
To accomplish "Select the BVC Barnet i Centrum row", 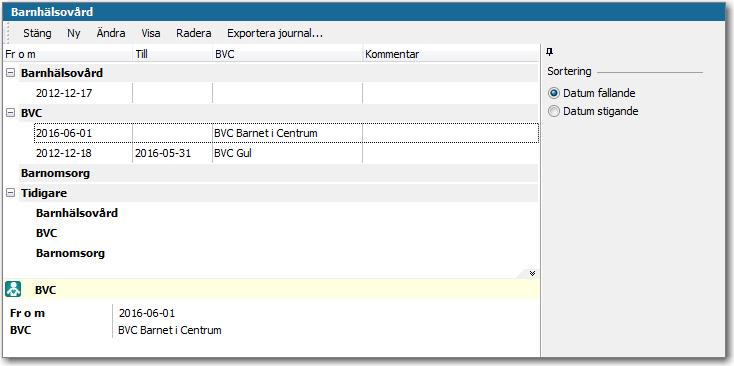I will (286, 133).
